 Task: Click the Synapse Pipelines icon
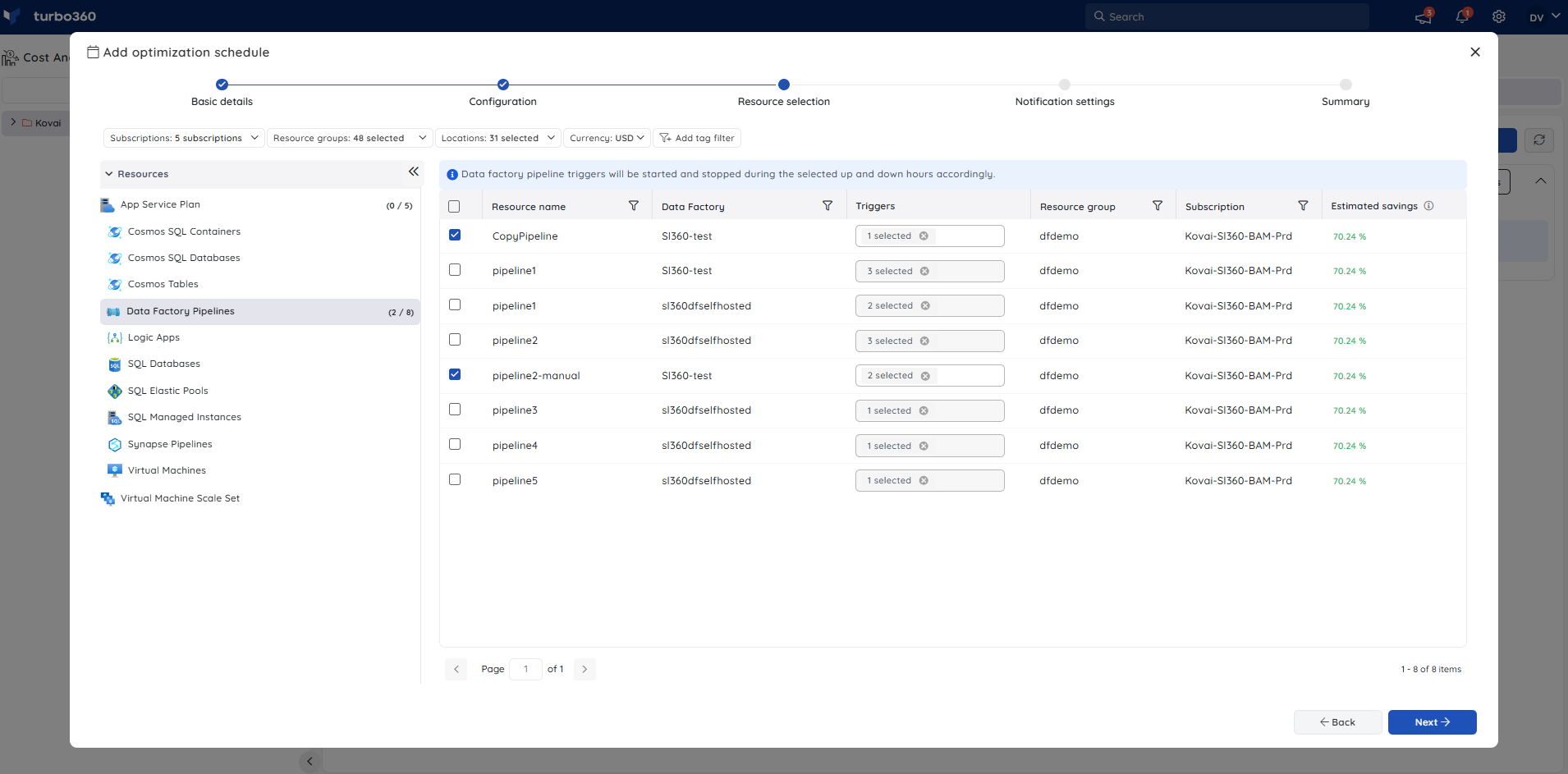pyautogui.click(x=115, y=445)
